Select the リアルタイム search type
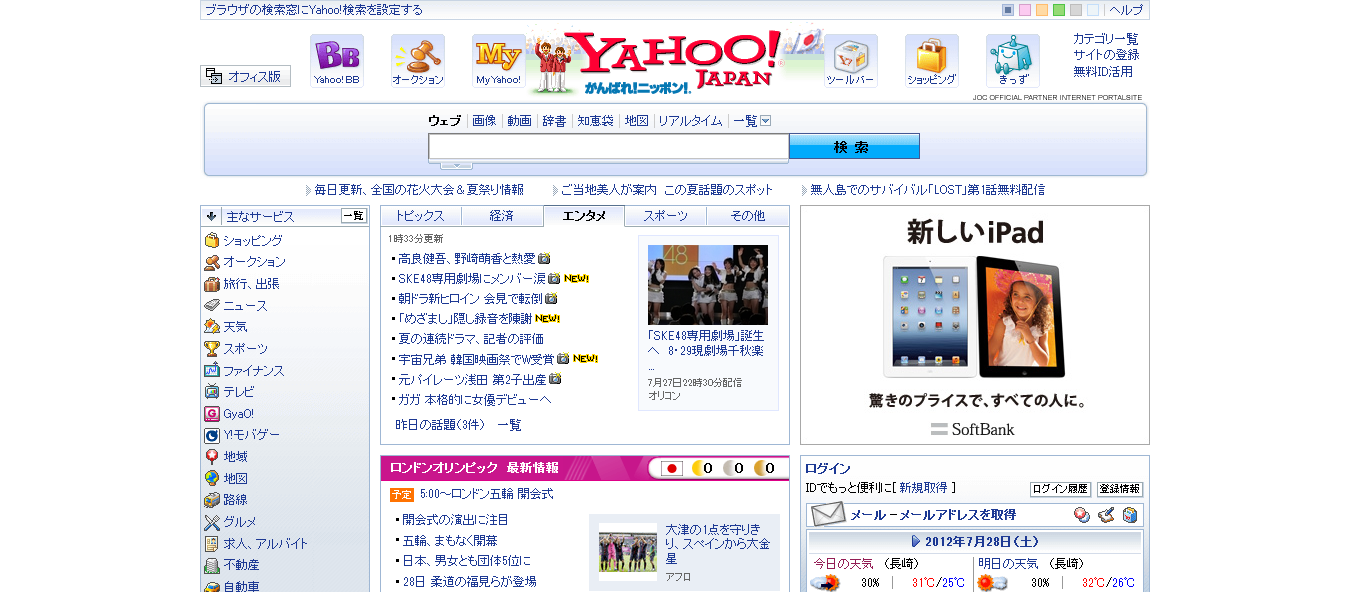1349x592 pixels. 690,121
